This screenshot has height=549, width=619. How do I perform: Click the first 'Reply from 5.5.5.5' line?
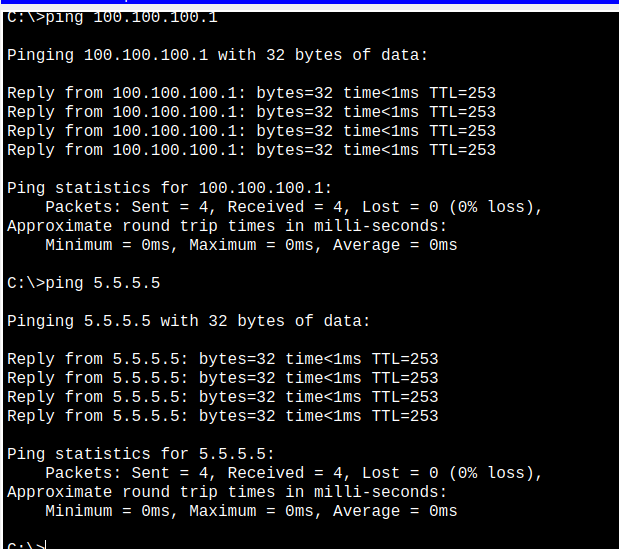point(223,359)
